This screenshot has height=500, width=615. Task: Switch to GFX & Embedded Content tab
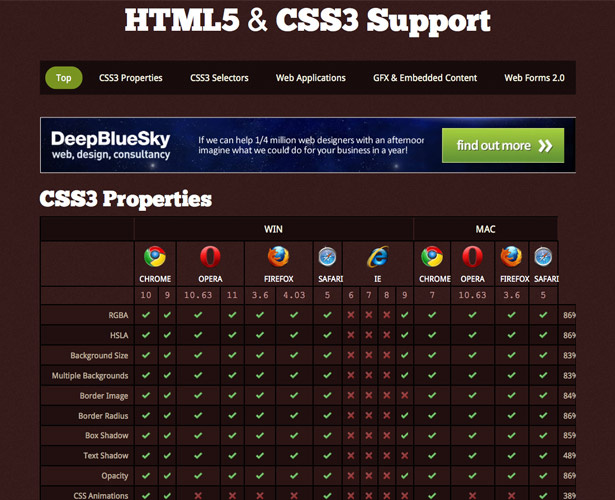coord(425,78)
